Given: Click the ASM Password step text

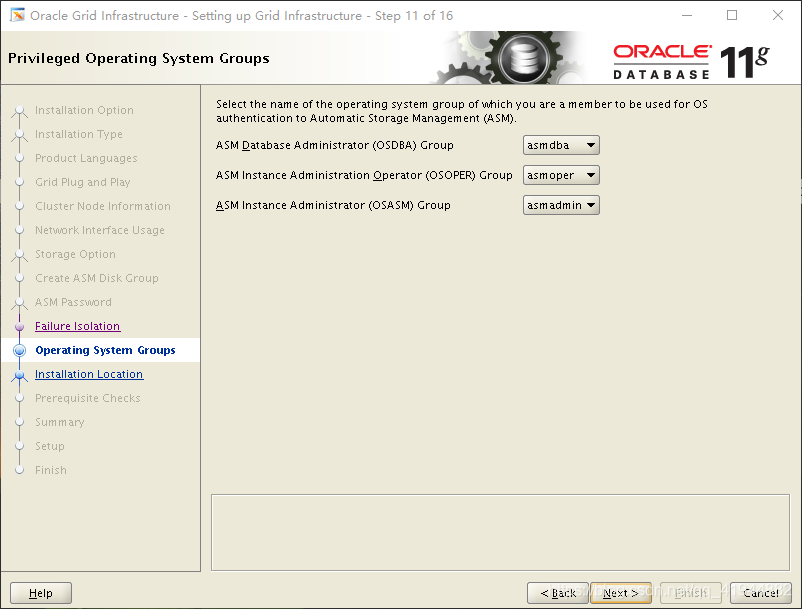Looking at the screenshot, I should pyautogui.click(x=73, y=303).
